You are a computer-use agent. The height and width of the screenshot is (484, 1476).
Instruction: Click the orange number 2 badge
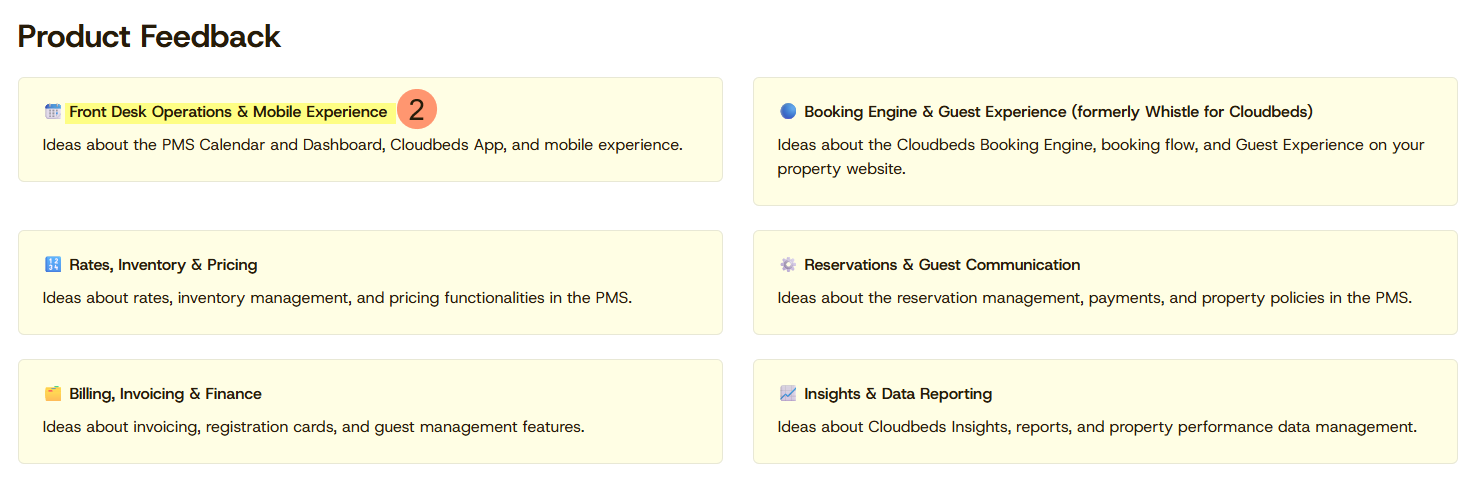pos(417,110)
